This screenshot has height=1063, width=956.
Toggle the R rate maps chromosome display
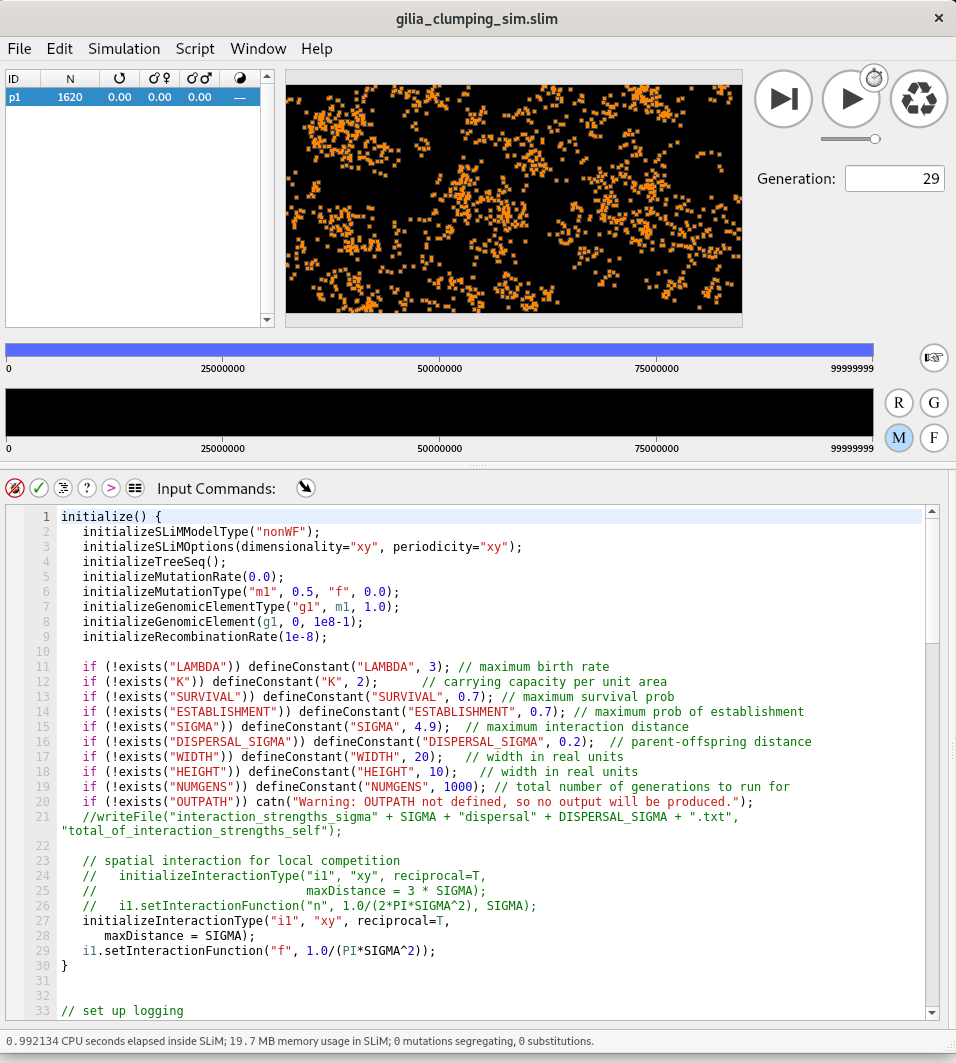pos(898,402)
